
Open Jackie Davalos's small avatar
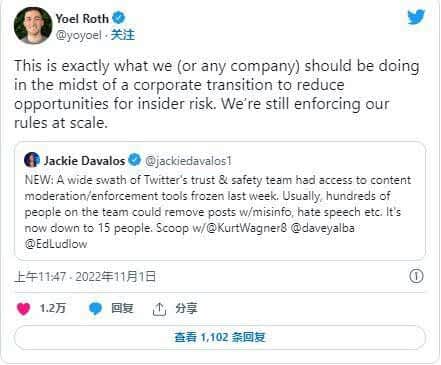tap(32, 160)
